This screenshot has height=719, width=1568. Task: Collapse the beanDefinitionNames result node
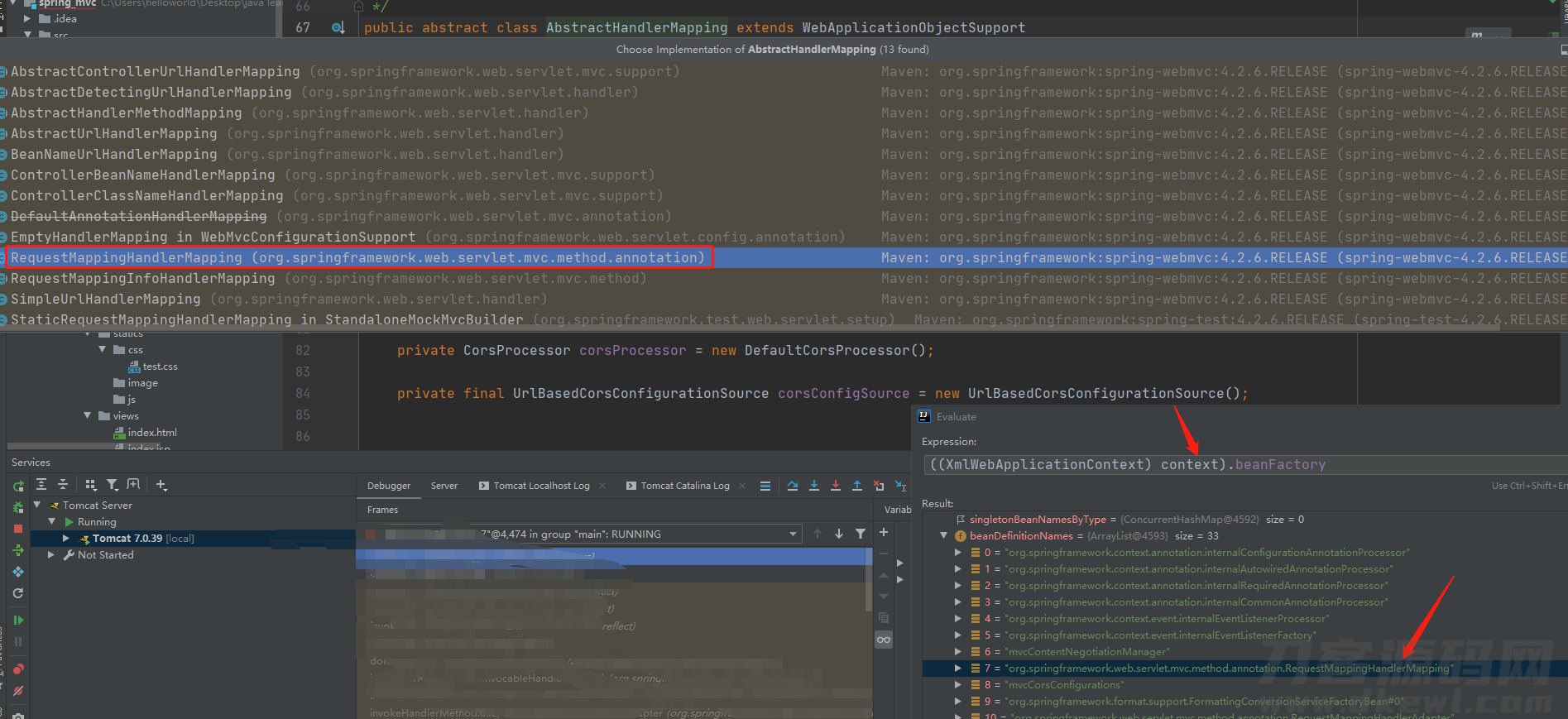(943, 535)
